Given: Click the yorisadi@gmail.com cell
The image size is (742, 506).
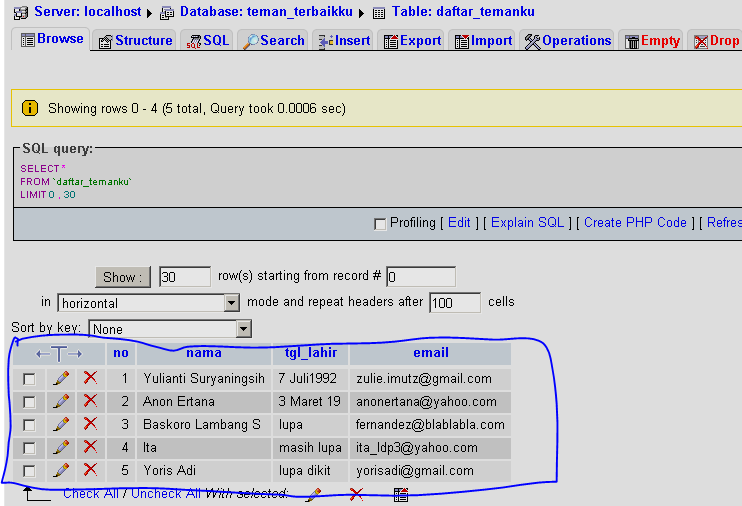Looking at the screenshot, I should click(430, 470).
